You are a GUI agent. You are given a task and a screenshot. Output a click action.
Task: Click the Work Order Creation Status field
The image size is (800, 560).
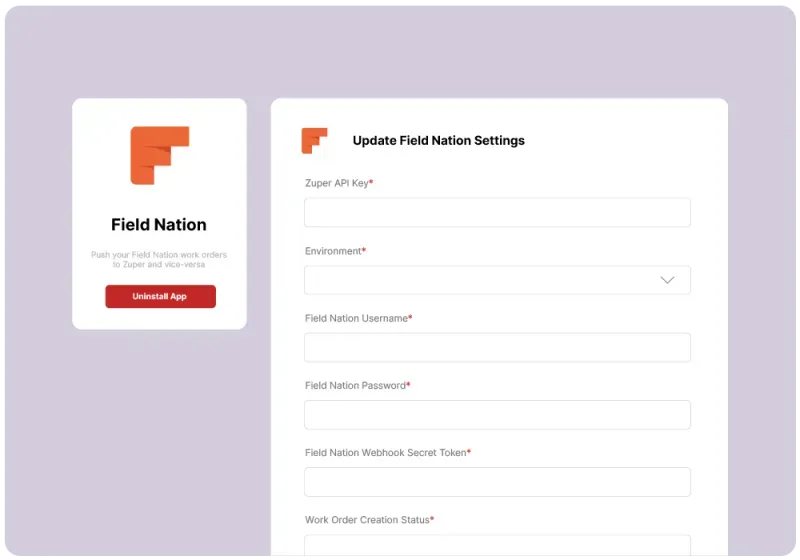click(x=497, y=545)
